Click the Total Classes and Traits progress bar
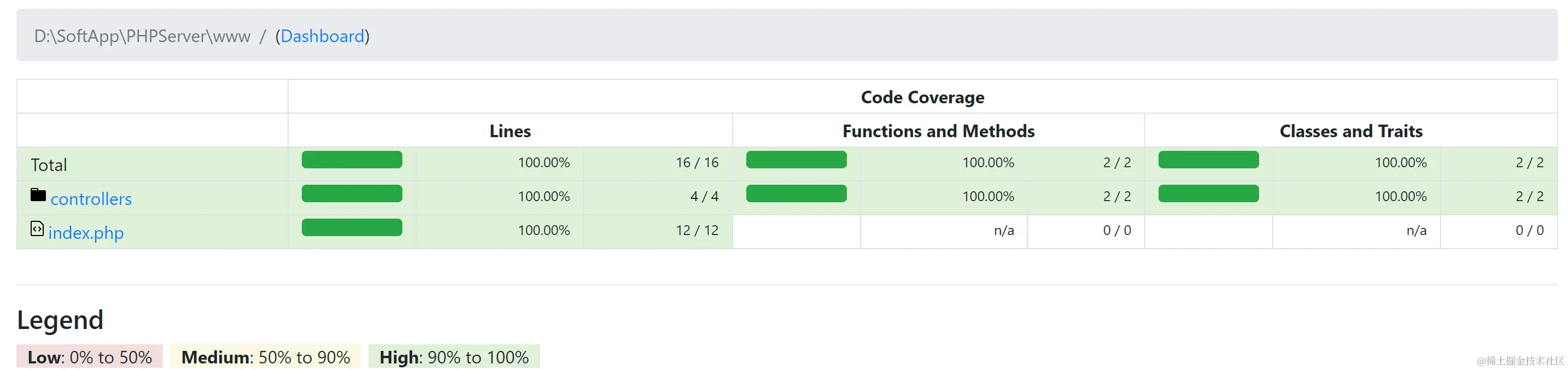The width and height of the screenshot is (1568, 370). click(x=1208, y=160)
